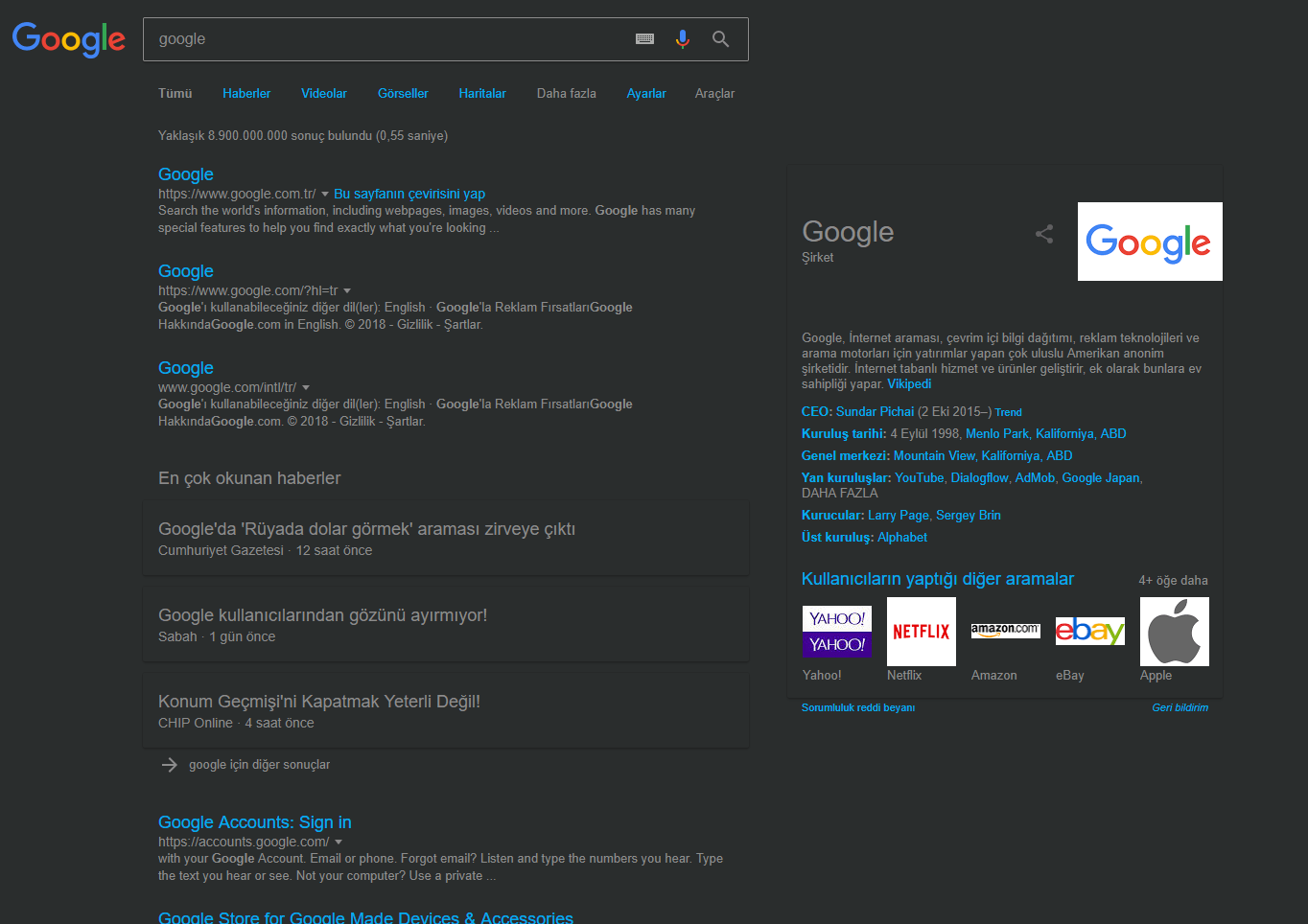Viewport: 1308px width, 924px height.
Task: Click the 'Kuruluş tarihi' label link
Action: (x=844, y=434)
